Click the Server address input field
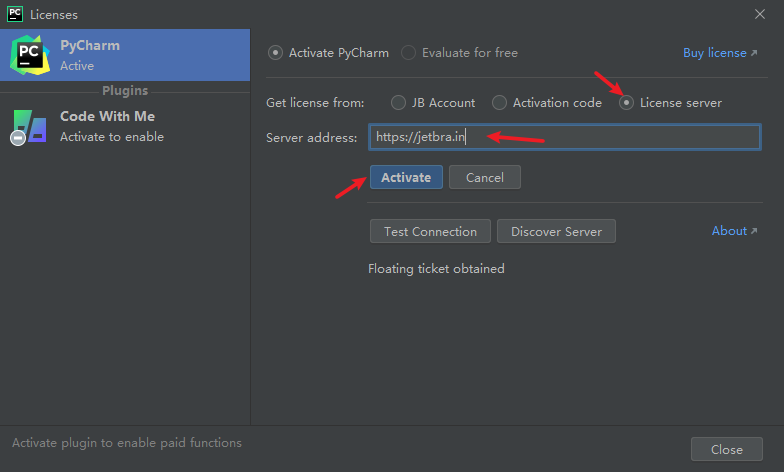The width and height of the screenshot is (784, 472). point(564,137)
